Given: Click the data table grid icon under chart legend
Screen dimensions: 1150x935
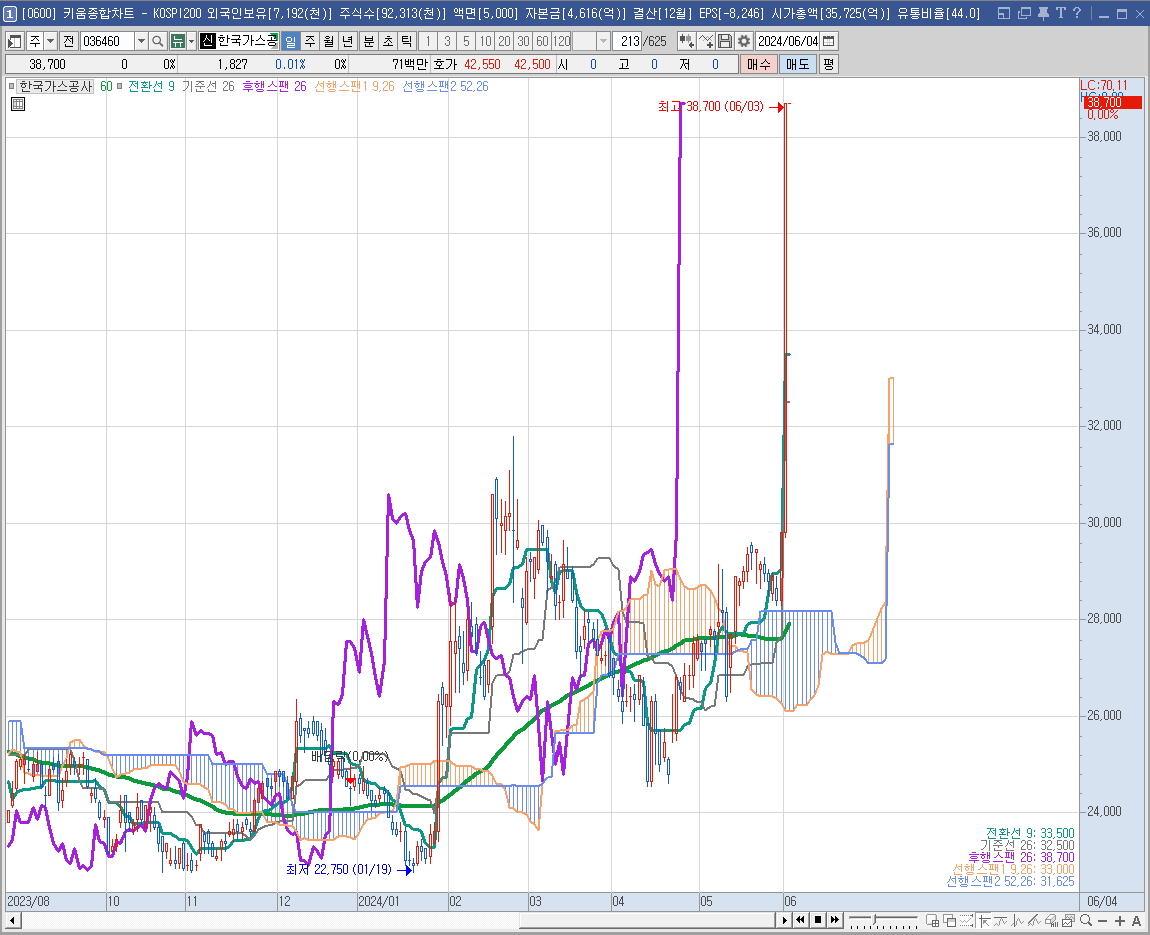Looking at the screenshot, I should tap(18, 104).
